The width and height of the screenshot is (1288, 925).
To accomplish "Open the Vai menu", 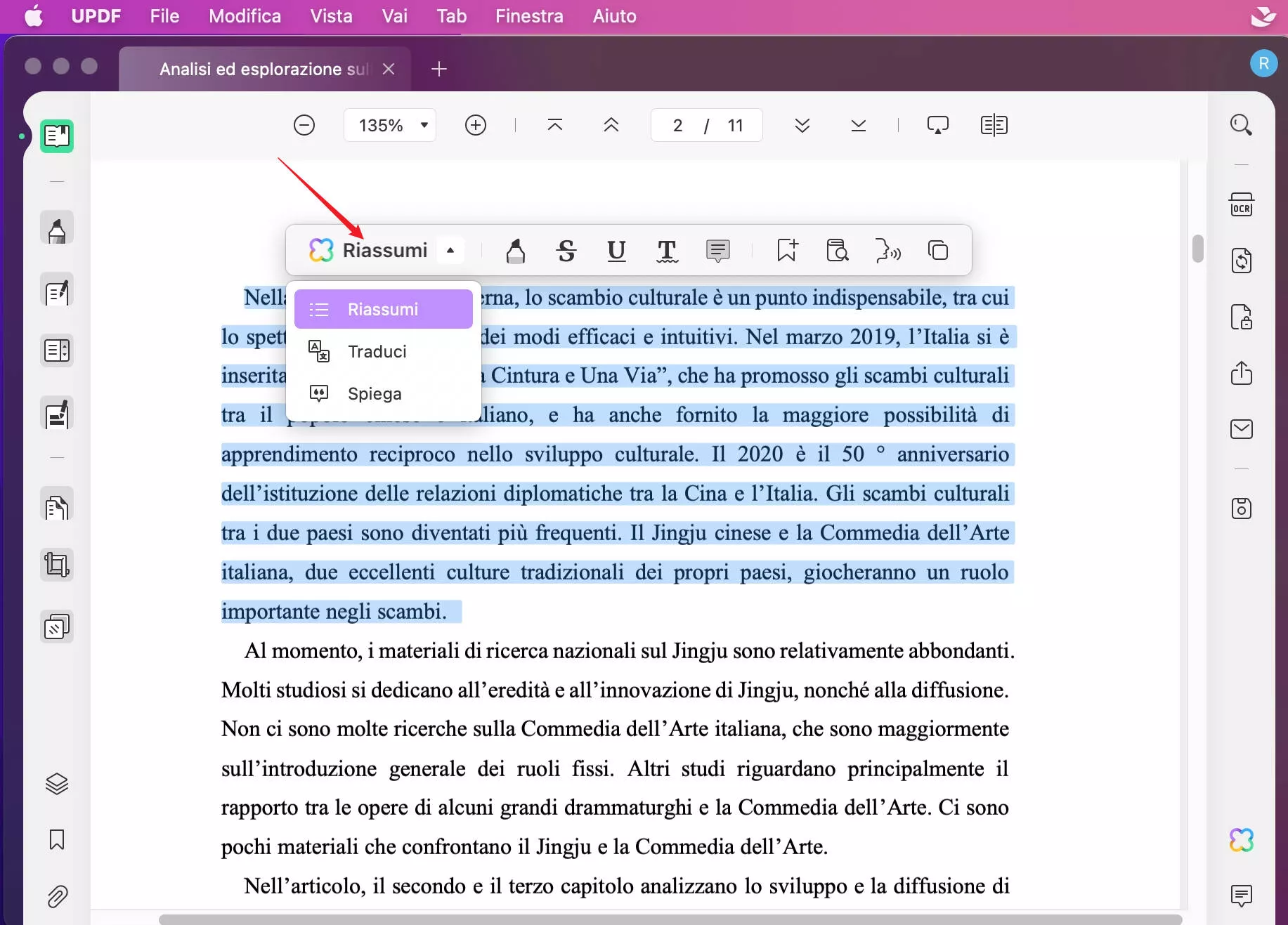I will coord(394,16).
